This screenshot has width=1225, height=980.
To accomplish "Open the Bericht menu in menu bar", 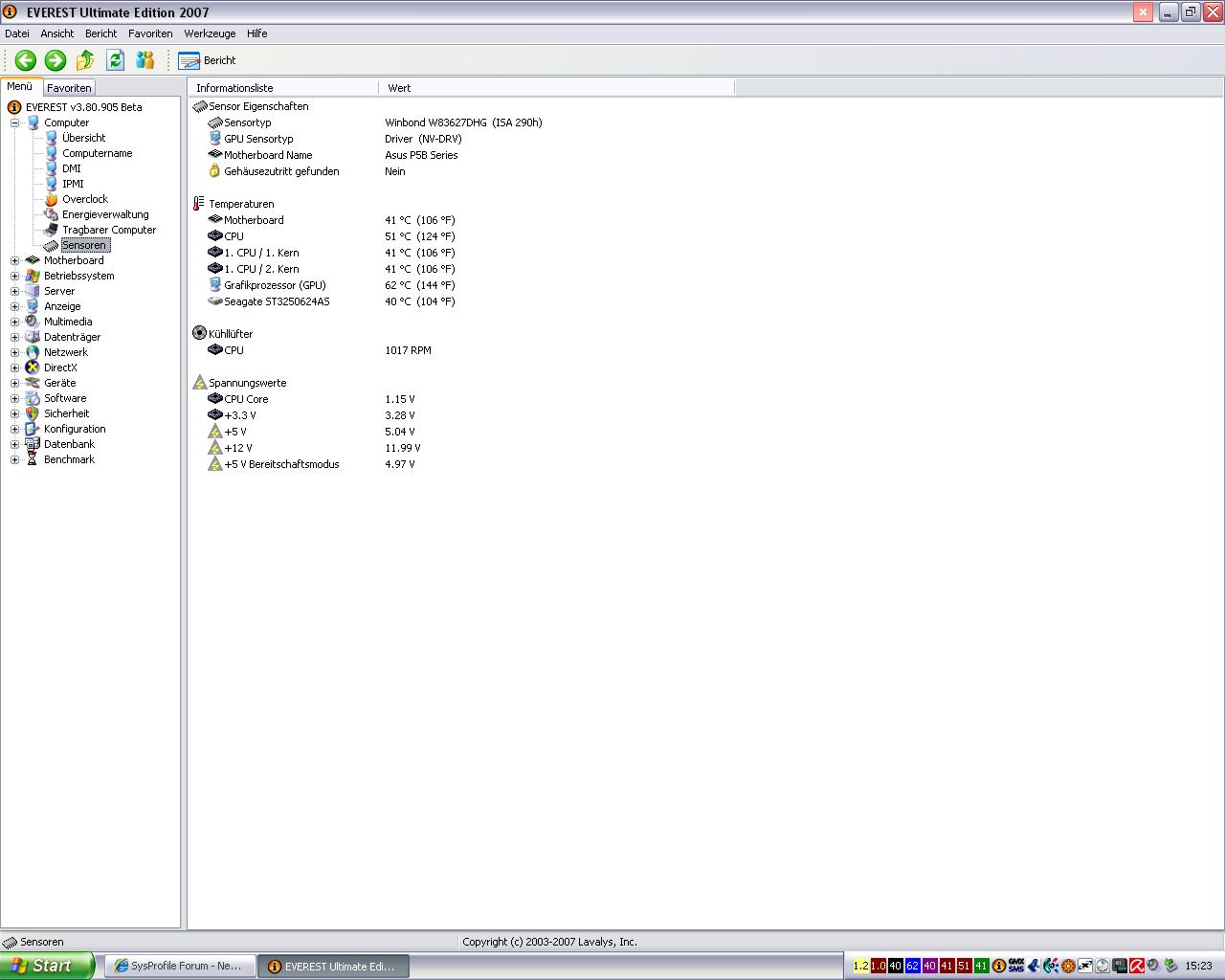I will (x=100, y=33).
